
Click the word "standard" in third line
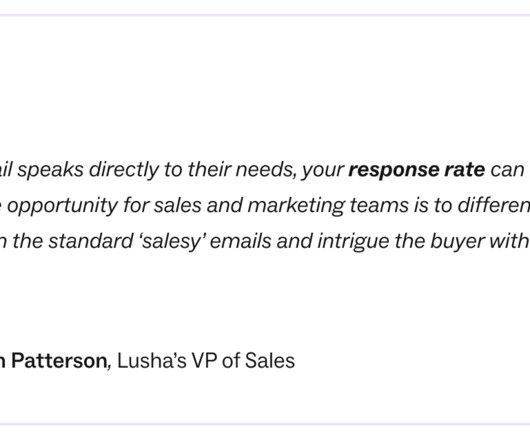(91, 241)
